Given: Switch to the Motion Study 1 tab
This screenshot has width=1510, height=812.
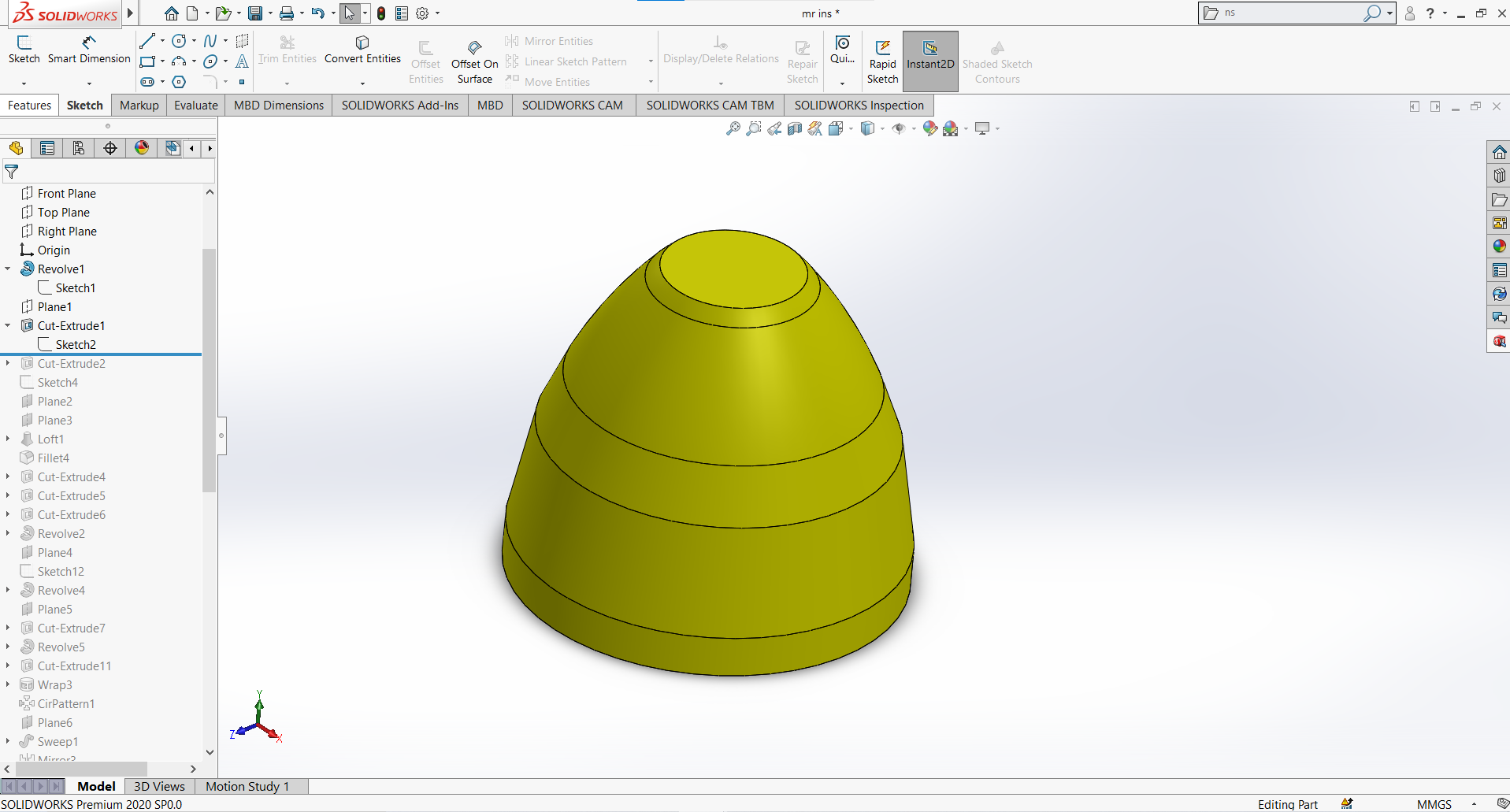Looking at the screenshot, I should click(247, 786).
